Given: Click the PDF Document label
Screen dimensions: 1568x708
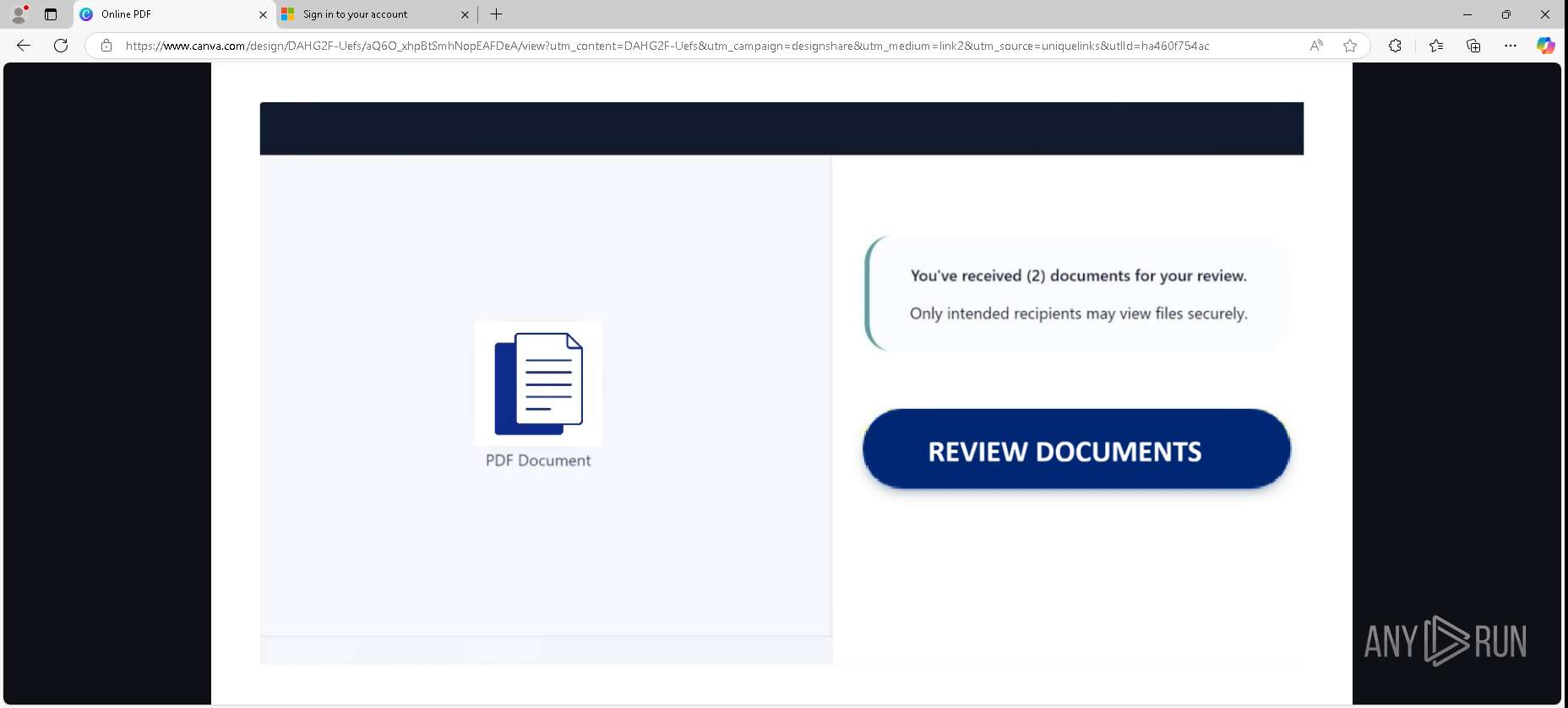Looking at the screenshot, I should pyautogui.click(x=538, y=460).
